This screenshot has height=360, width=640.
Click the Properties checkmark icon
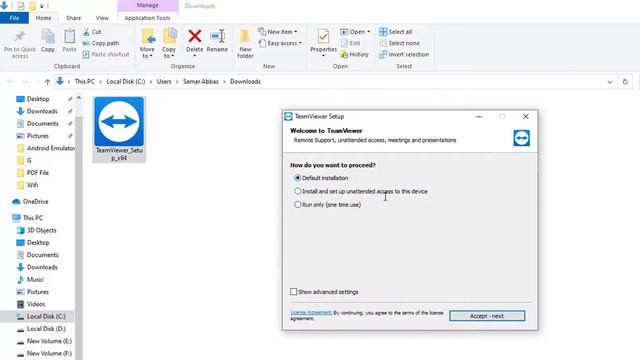point(323,36)
